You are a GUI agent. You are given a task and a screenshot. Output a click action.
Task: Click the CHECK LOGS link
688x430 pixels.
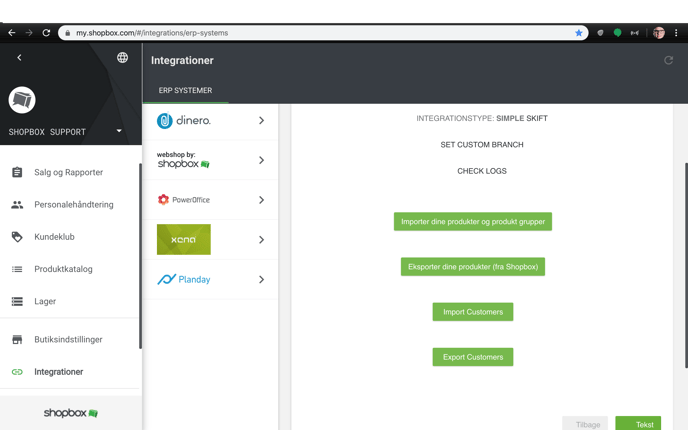click(482, 171)
